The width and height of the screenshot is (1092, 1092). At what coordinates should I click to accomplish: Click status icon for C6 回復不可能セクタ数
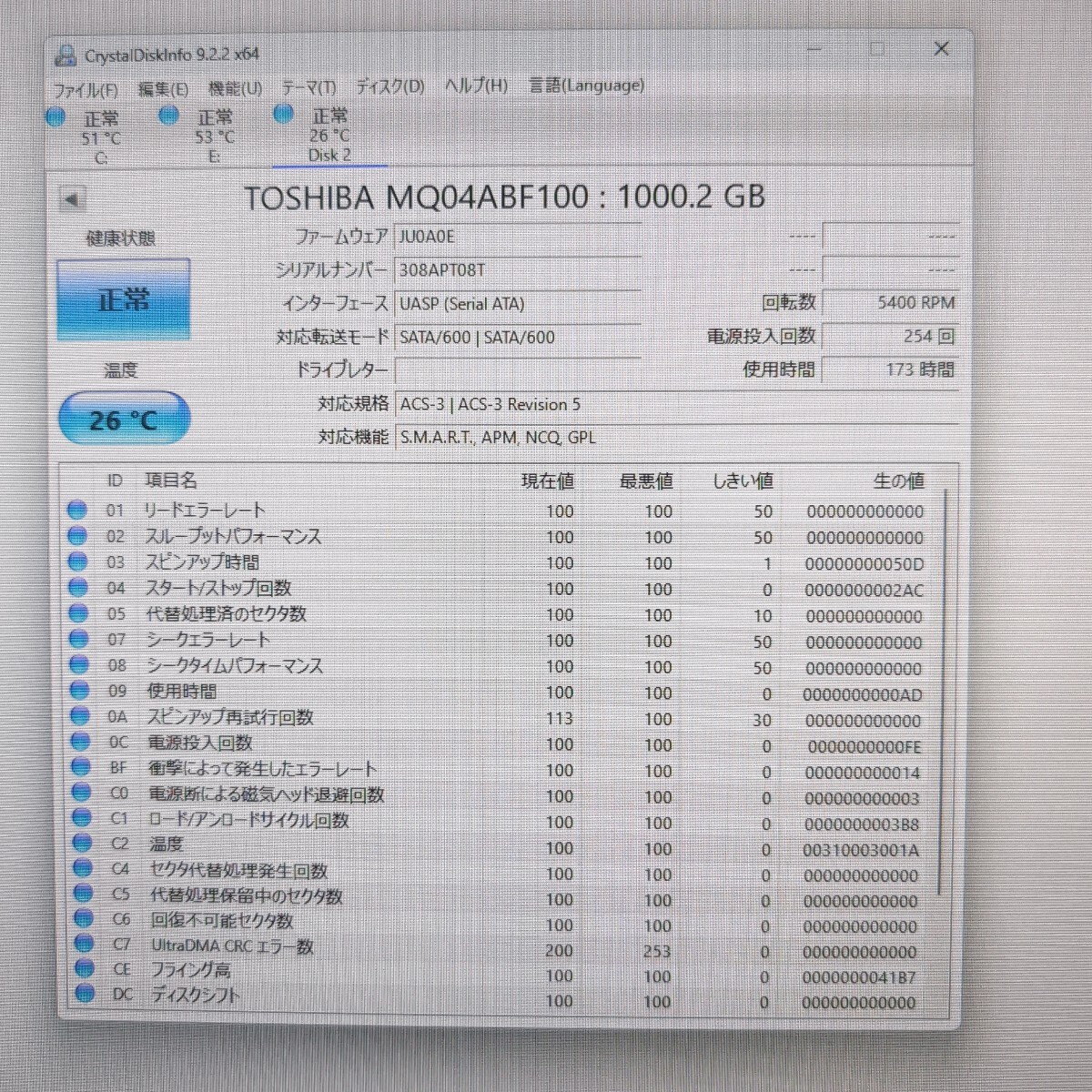point(84,919)
